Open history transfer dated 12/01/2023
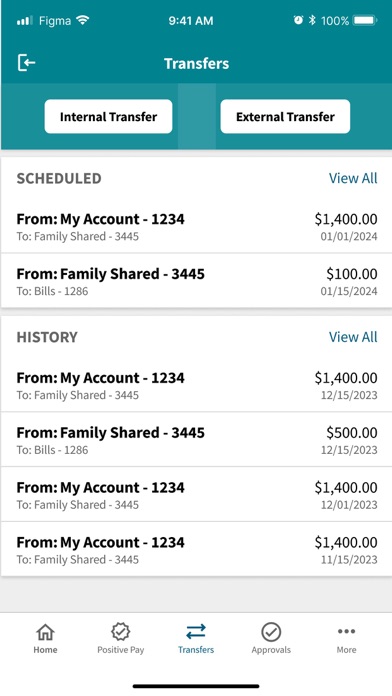 196,494
